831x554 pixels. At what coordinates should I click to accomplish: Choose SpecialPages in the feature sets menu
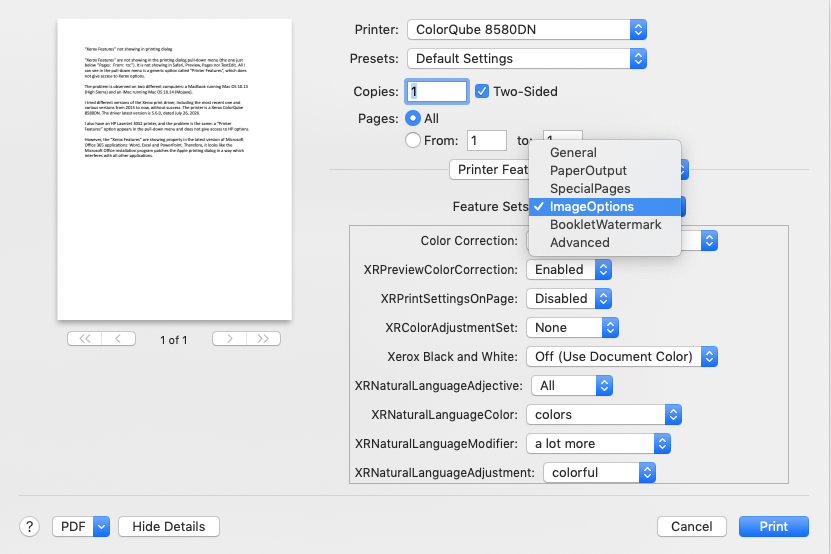pyautogui.click(x=605, y=189)
